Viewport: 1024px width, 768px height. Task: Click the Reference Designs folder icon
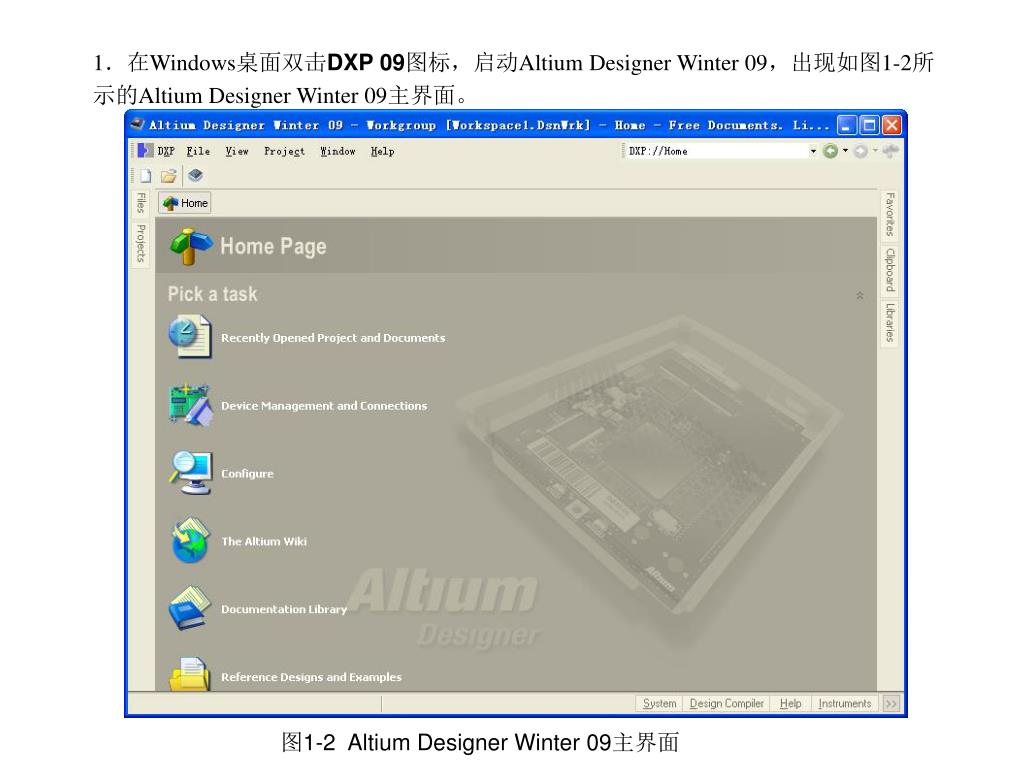coord(190,673)
